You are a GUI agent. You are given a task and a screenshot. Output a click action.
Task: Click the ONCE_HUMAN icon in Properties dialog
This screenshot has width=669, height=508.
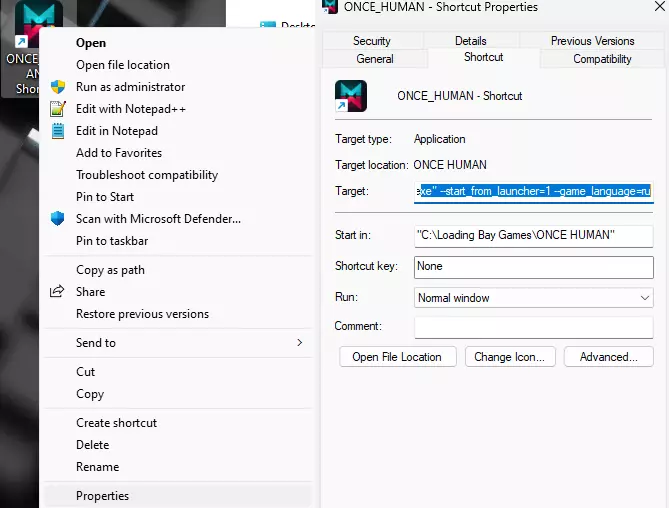(x=351, y=96)
